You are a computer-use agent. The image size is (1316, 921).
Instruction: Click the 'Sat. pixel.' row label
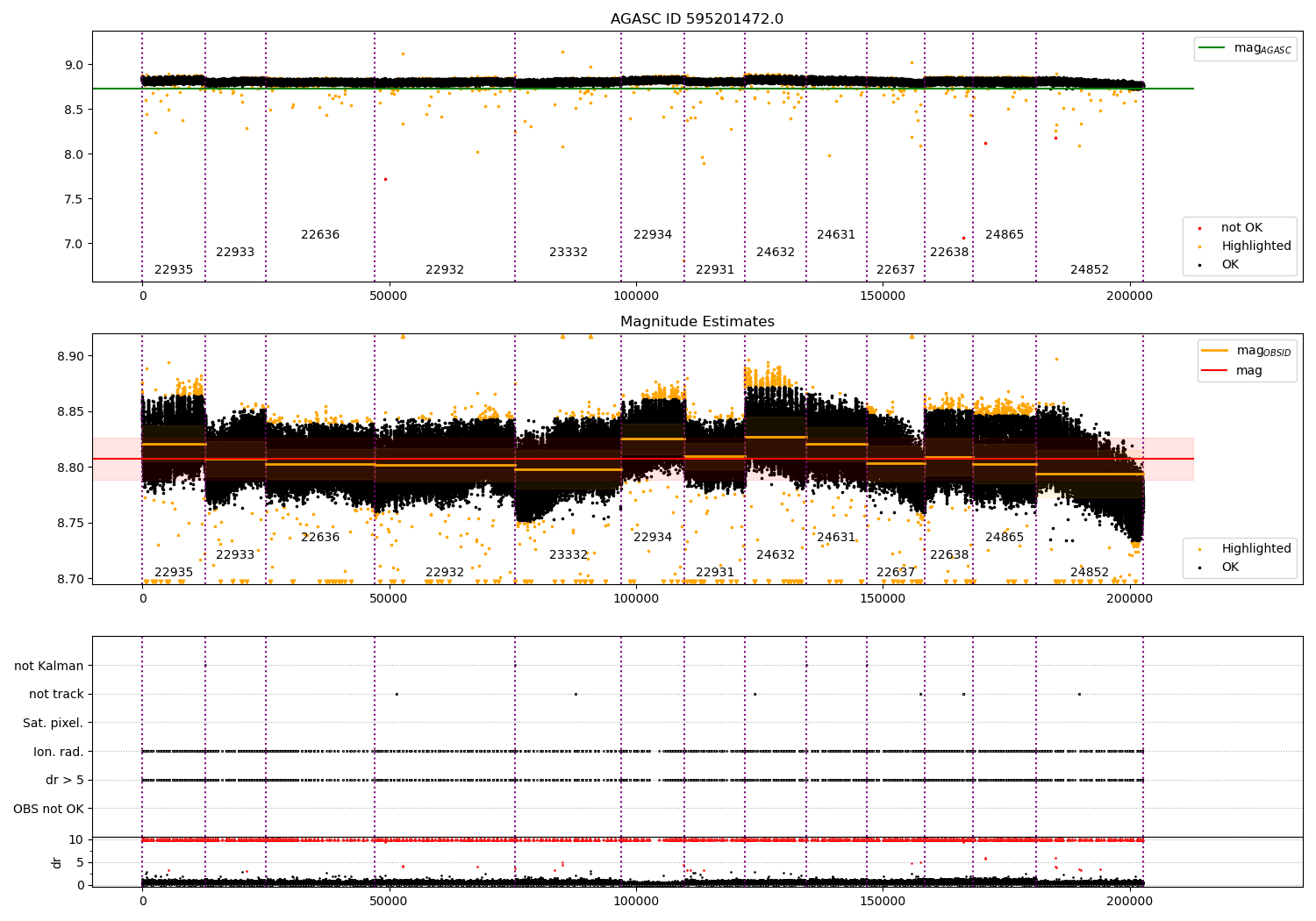54,723
